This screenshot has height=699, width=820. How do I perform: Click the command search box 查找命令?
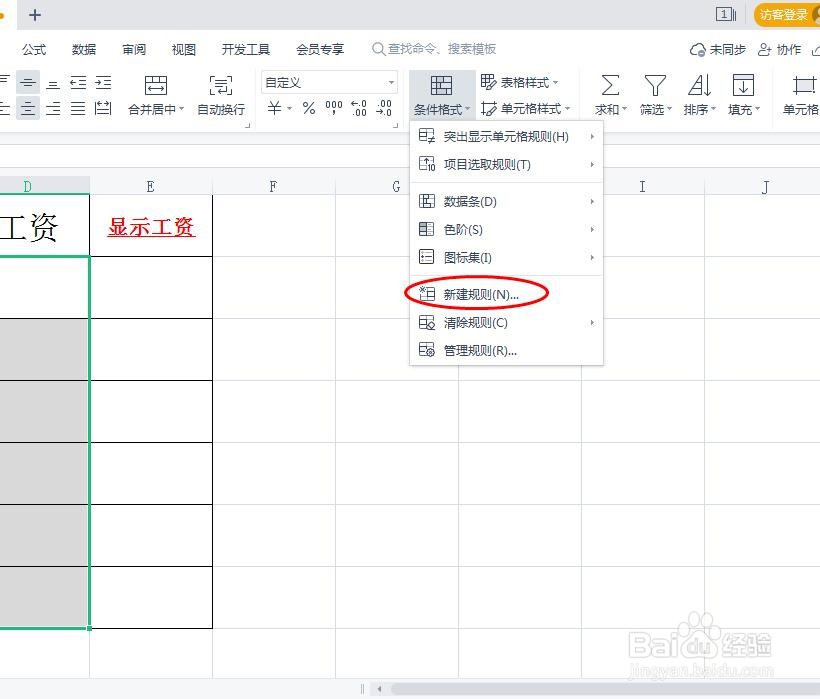434,49
